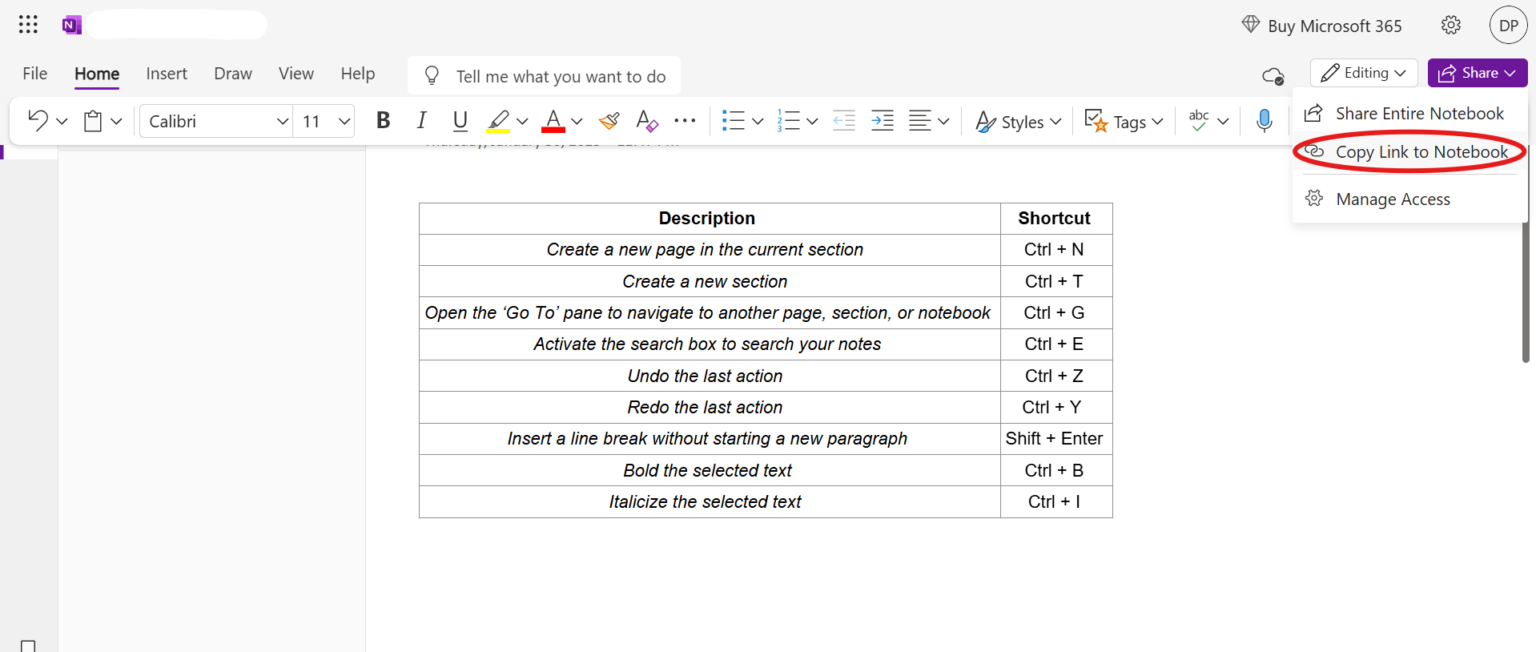1536x652 pixels.
Task: Start a numbered list
Action: coord(789,120)
